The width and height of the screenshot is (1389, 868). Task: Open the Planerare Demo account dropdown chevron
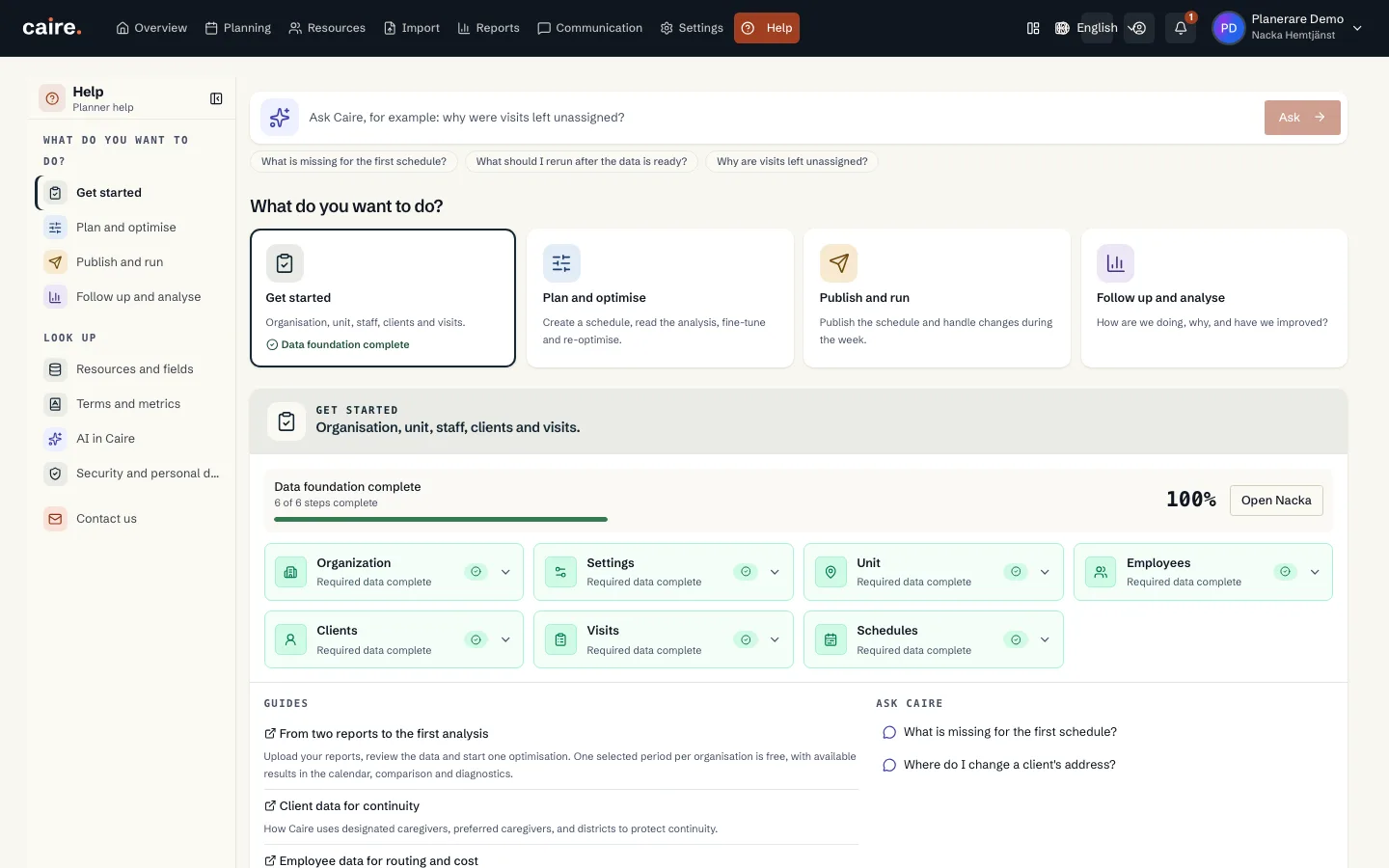pos(1357,28)
